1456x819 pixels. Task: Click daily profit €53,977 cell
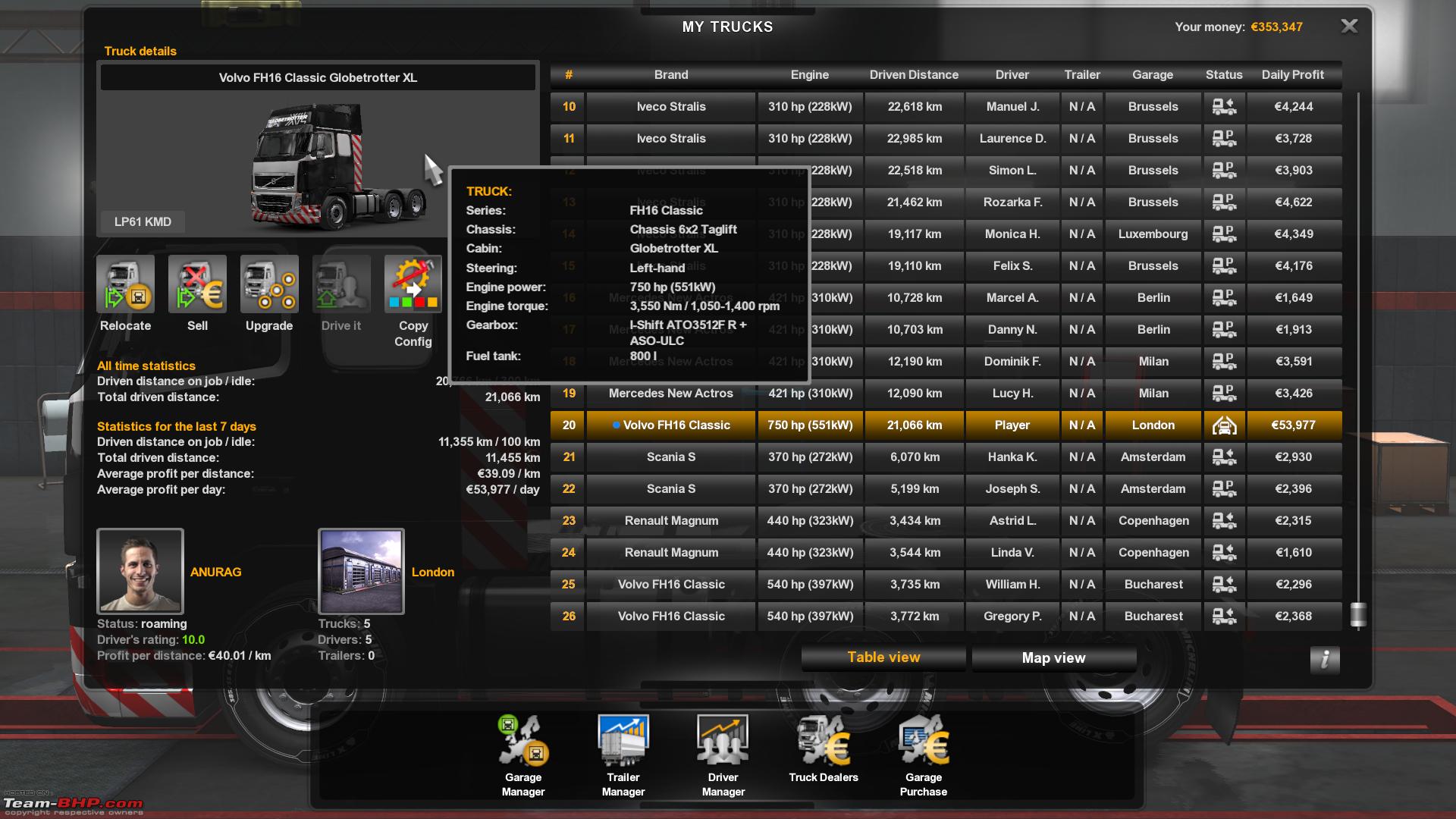[1293, 425]
